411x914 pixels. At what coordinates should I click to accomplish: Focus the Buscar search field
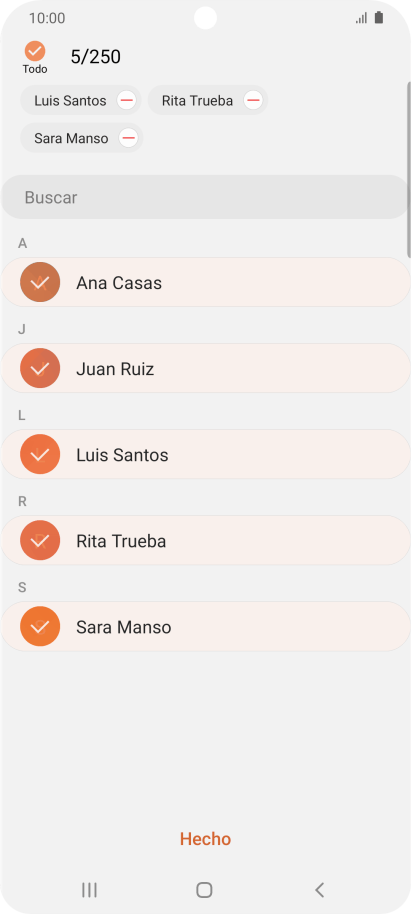[x=205, y=197]
